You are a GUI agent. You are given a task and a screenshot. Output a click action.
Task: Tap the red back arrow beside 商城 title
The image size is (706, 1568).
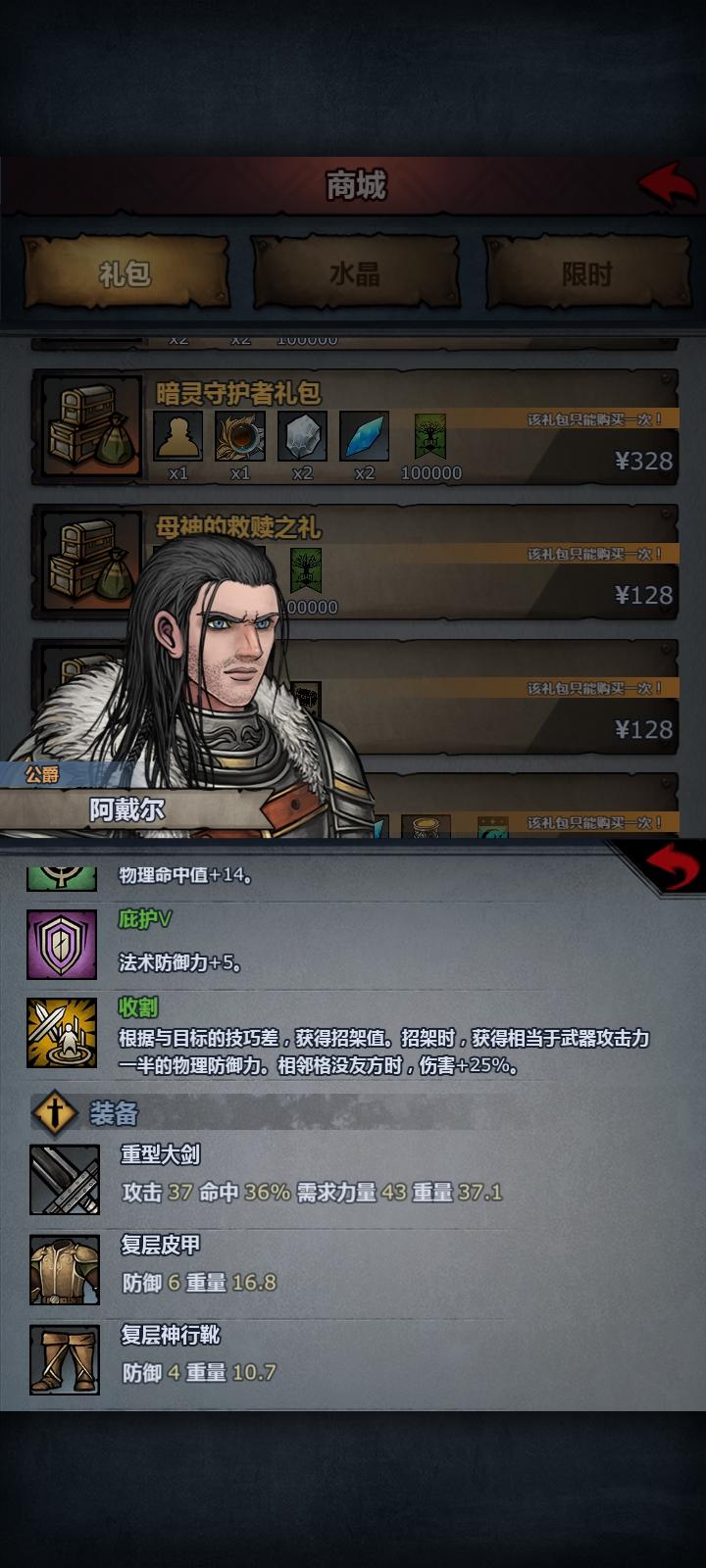click(x=669, y=183)
